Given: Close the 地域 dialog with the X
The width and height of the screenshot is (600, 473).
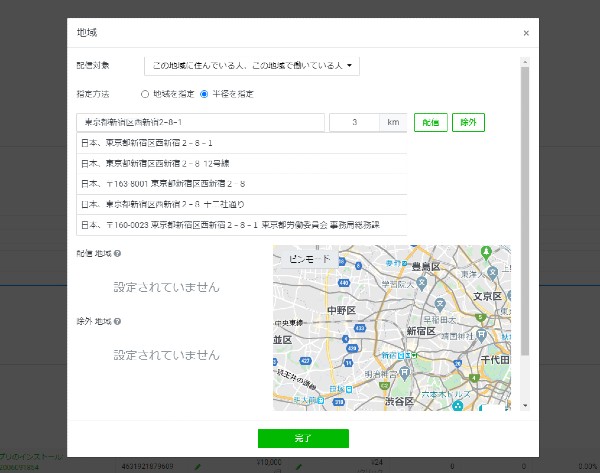Looking at the screenshot, I should pos(526,32).
